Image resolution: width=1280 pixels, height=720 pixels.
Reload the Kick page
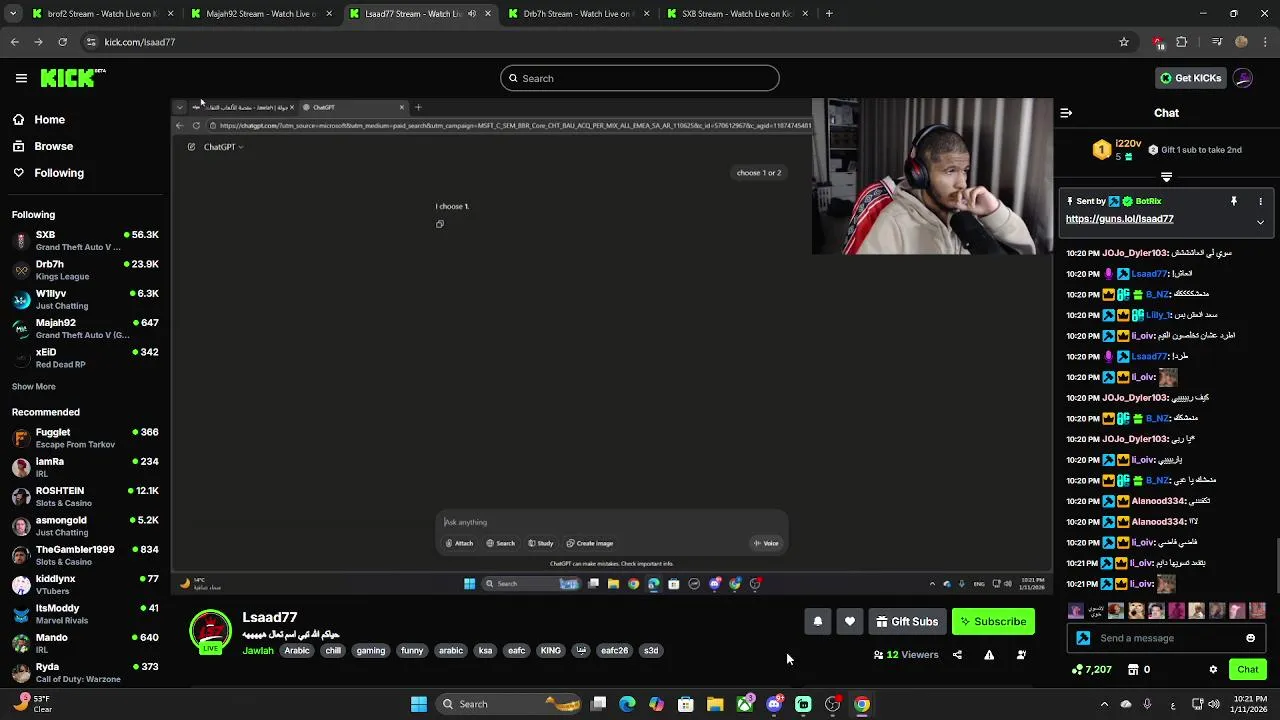point(62,42)
